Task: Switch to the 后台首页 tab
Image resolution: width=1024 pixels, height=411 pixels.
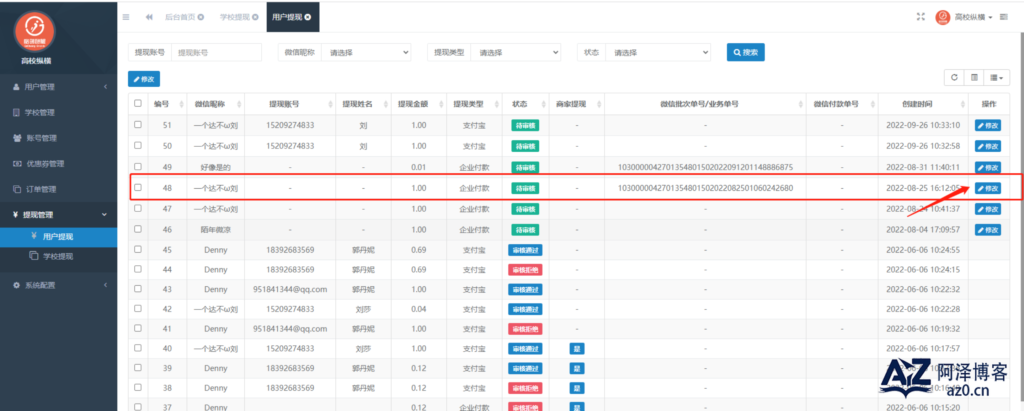Action: pos(180,17)
